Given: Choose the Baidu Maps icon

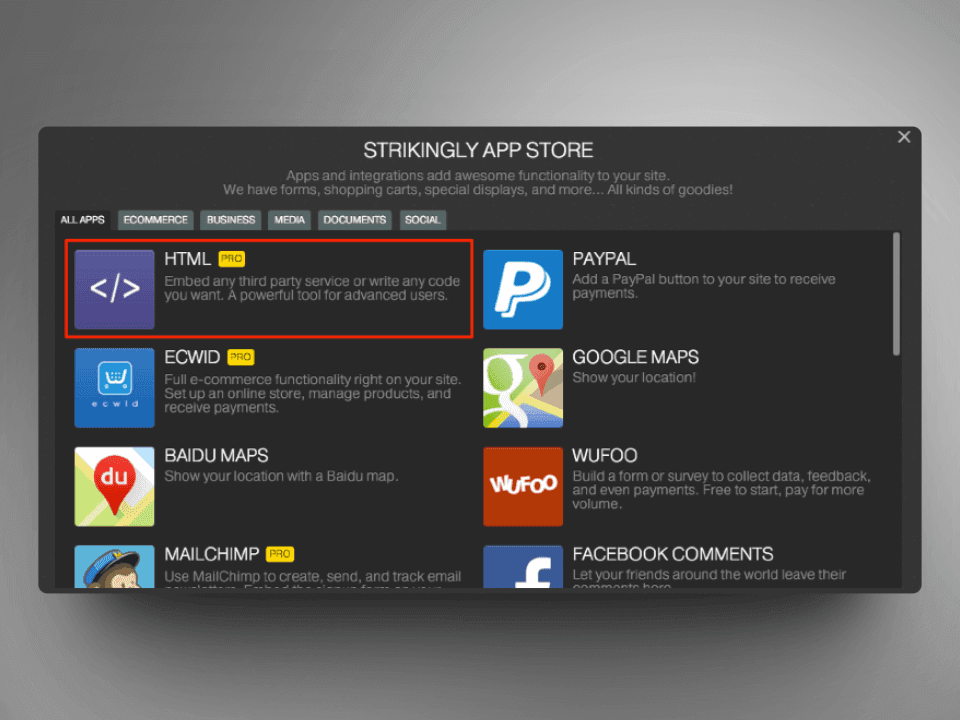Looking at the screenshot, I should coord(114,486).
